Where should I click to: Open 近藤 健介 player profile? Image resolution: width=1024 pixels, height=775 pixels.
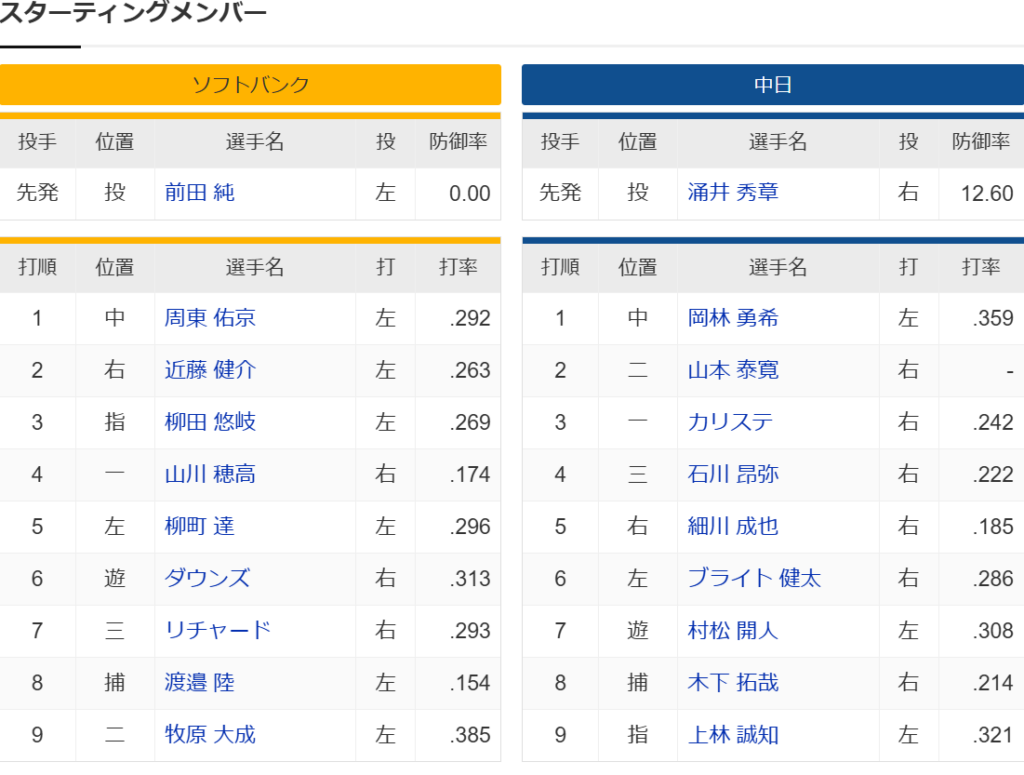point(210,370)
